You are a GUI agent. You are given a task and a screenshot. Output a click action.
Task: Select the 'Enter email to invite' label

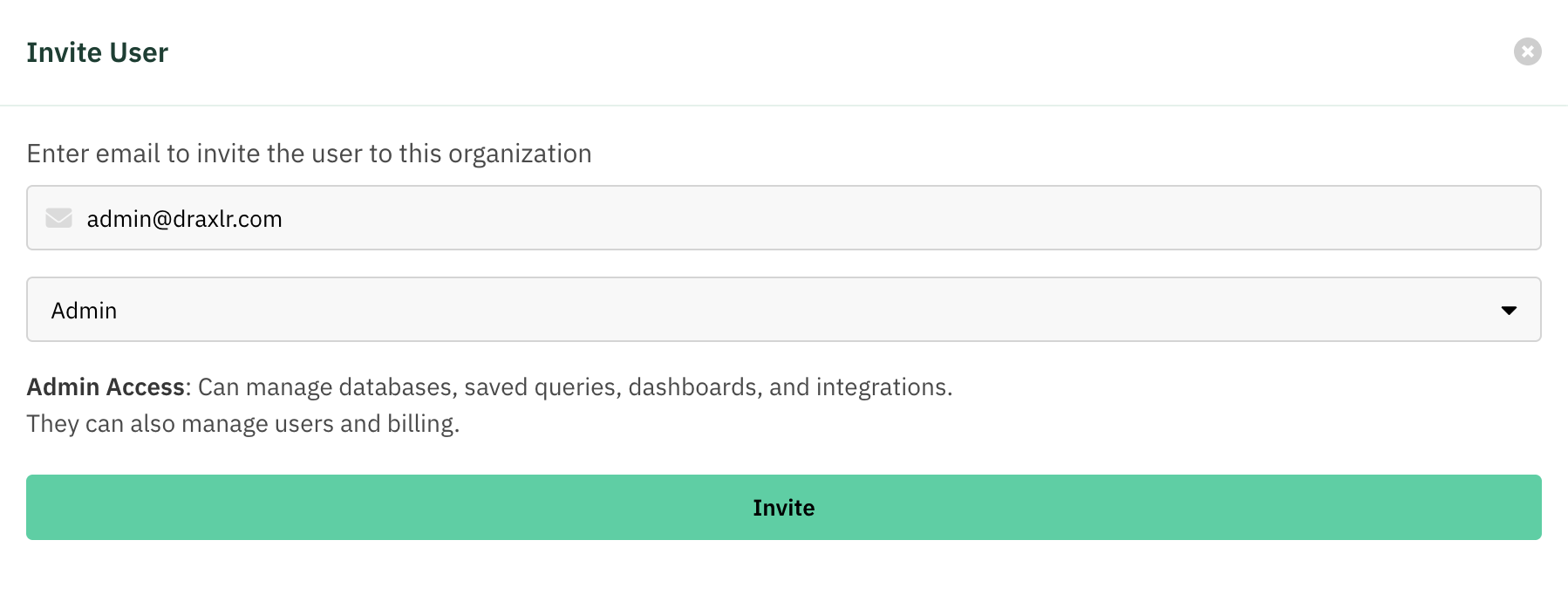click(309, 154)
